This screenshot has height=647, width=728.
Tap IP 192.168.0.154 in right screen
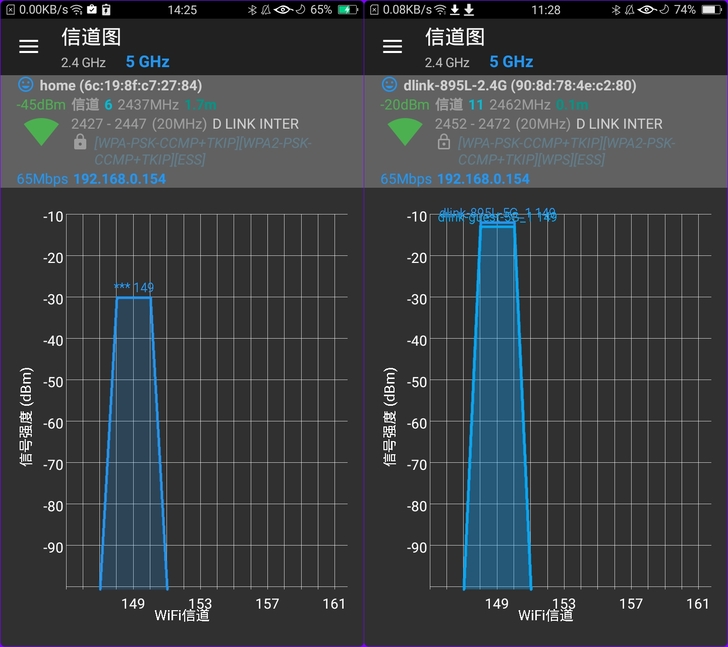[483, 179]
